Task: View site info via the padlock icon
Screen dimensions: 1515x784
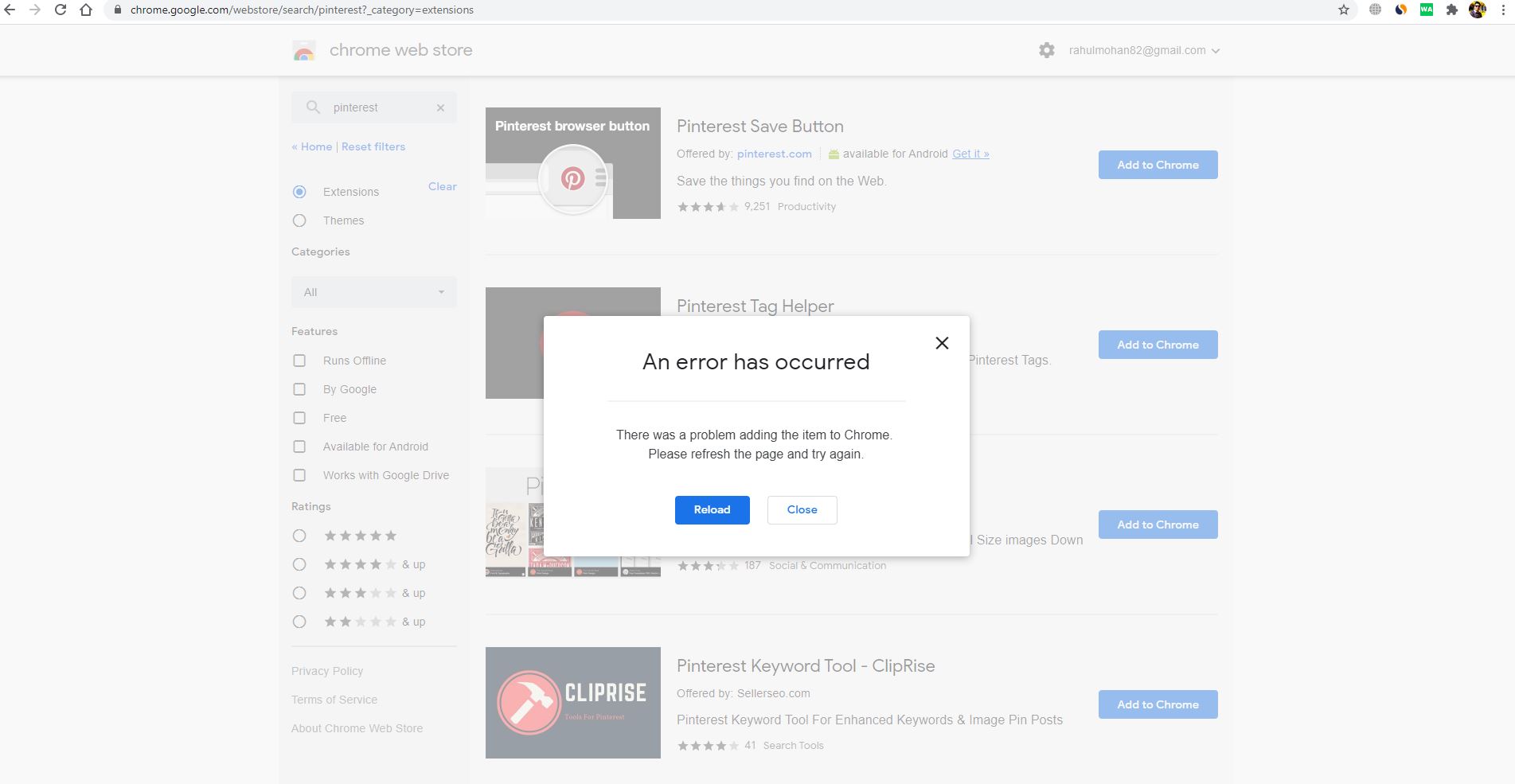Action: click(x=117, y=10)
